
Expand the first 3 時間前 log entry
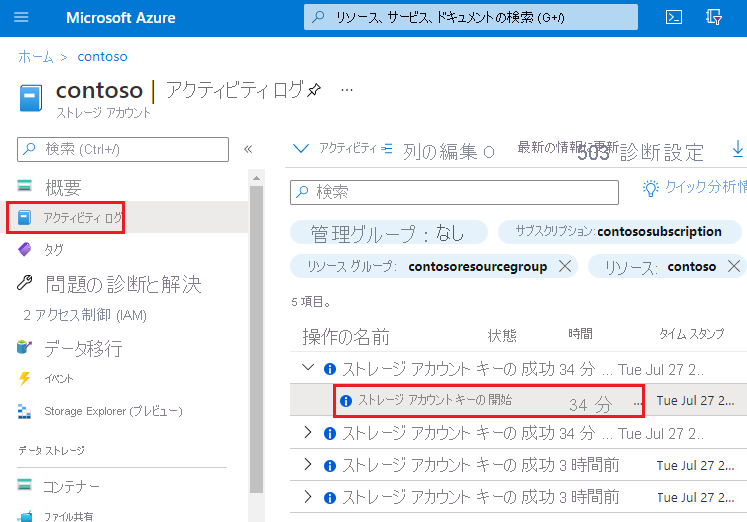tap(308, 464)
